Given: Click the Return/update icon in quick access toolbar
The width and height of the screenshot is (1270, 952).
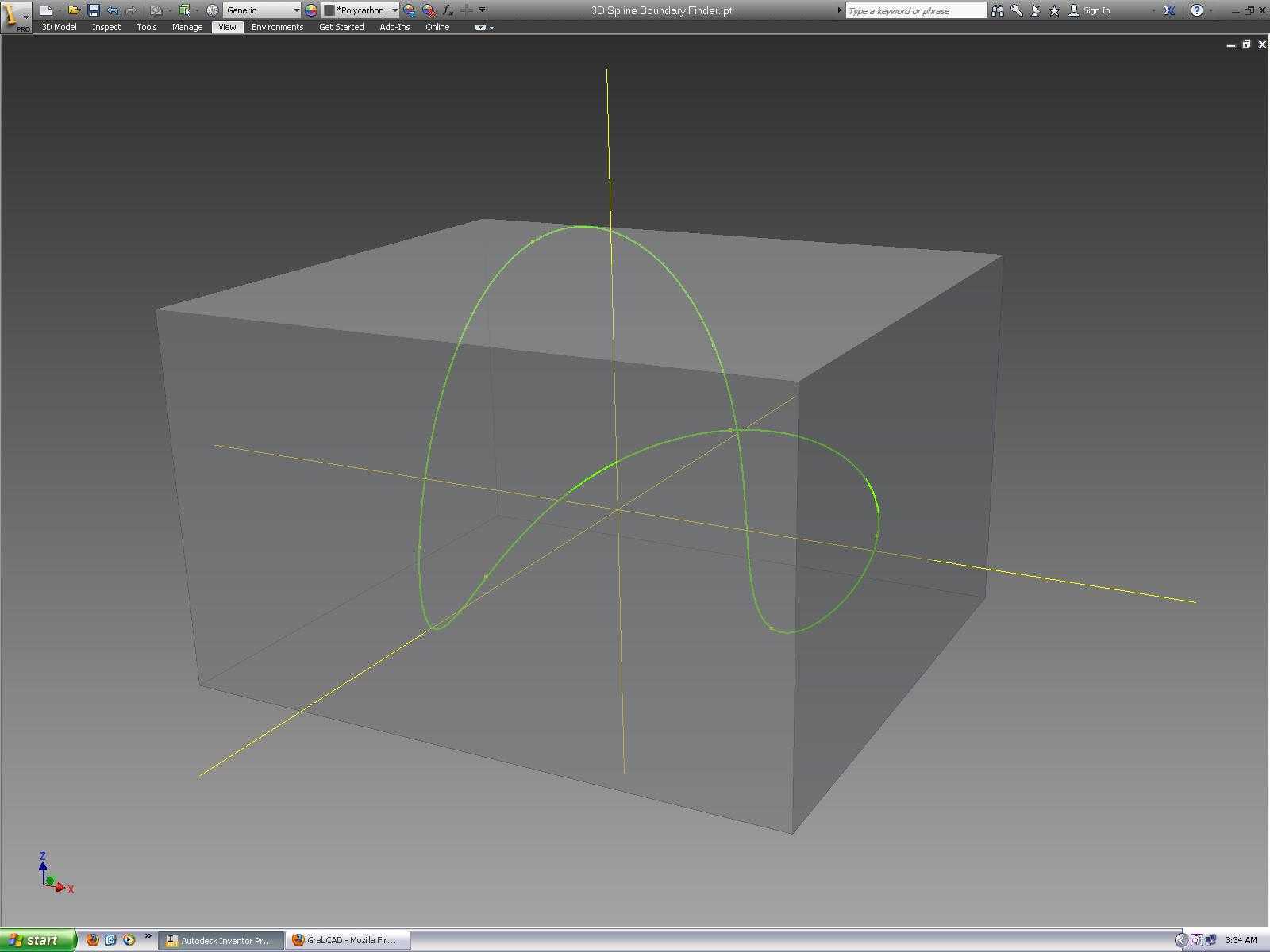Looking at the screenshot, I should (x=156, y=10).
